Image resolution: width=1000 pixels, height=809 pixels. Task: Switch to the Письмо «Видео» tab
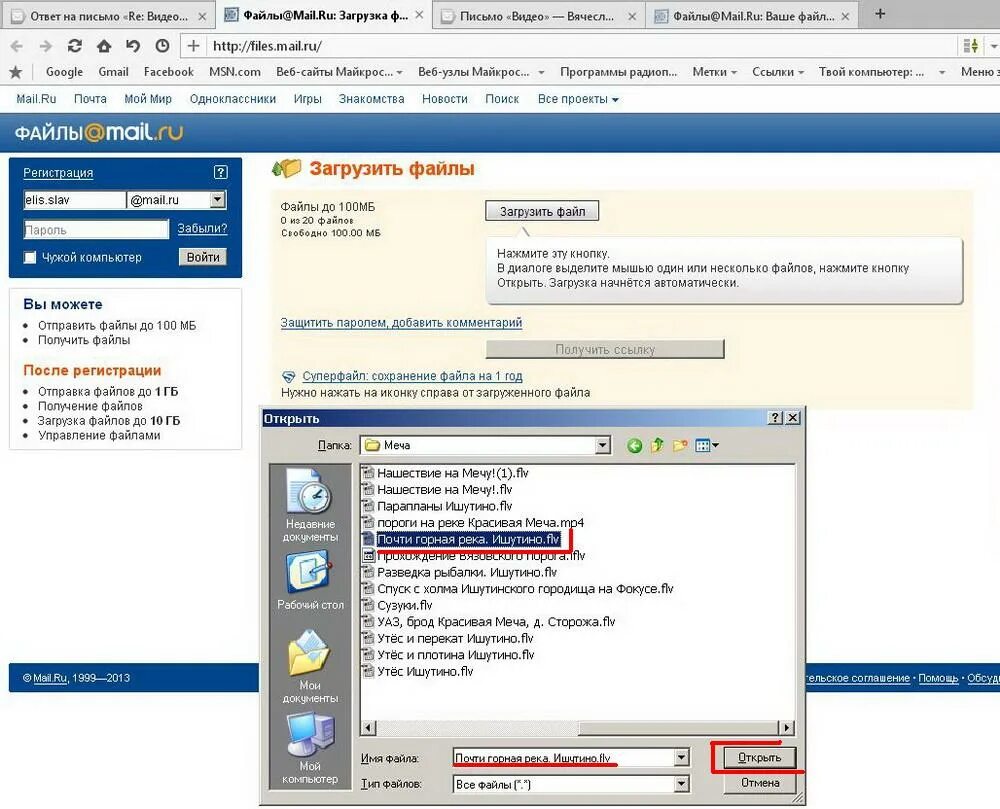(x=537, y=17)
